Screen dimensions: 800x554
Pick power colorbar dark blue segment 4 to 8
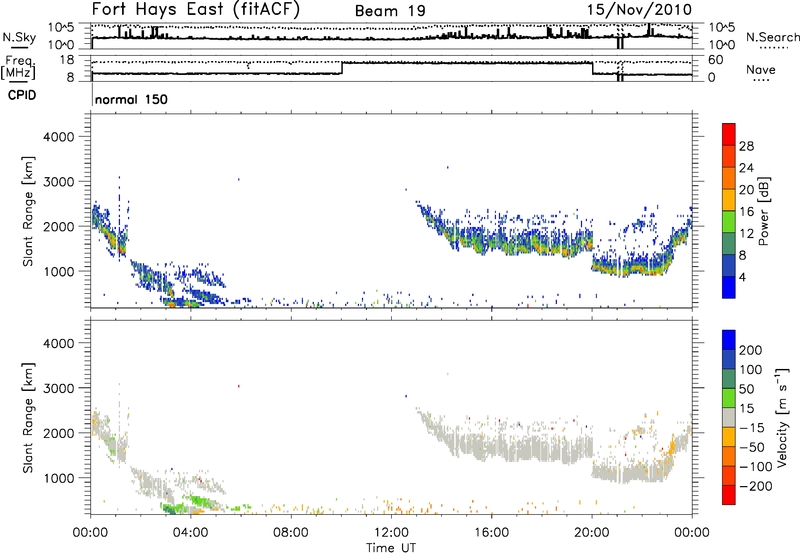(729, 265)
